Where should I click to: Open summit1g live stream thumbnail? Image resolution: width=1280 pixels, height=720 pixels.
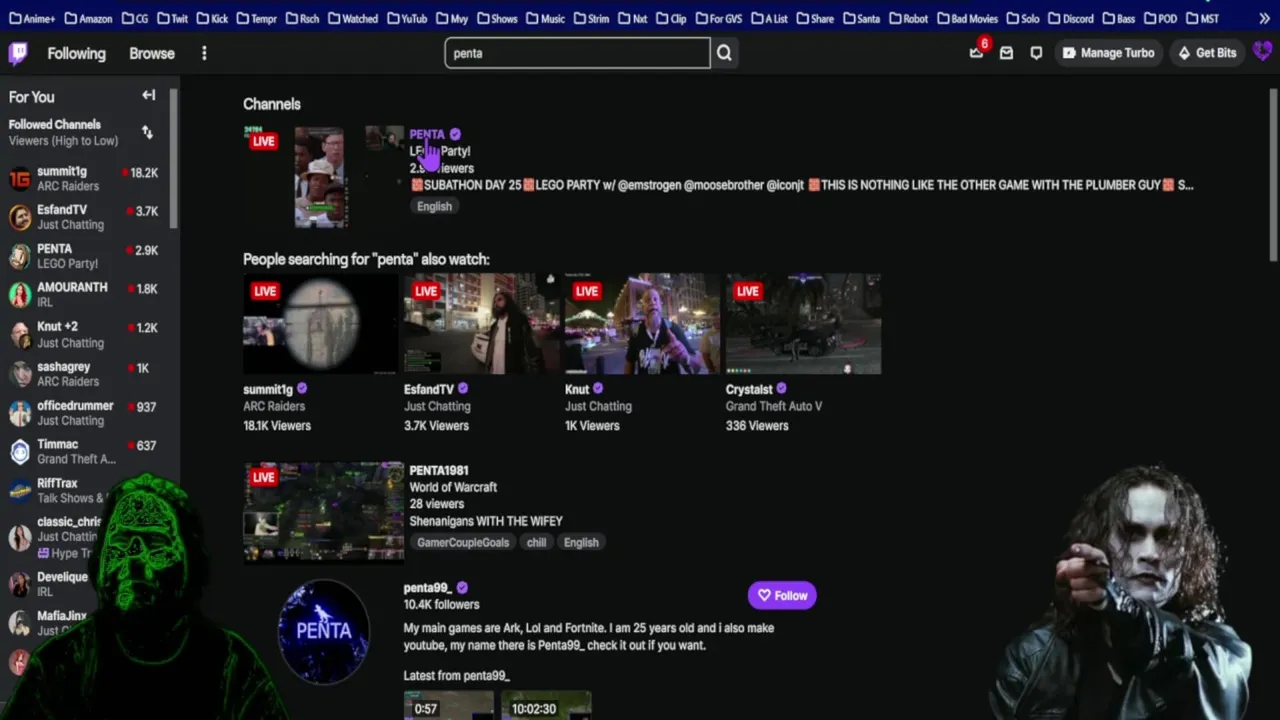pyautogui.click(x=320, y=323)
